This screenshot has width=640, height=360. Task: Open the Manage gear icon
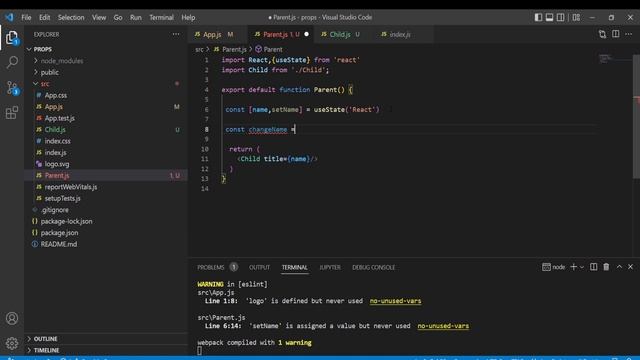pos(12,343)
